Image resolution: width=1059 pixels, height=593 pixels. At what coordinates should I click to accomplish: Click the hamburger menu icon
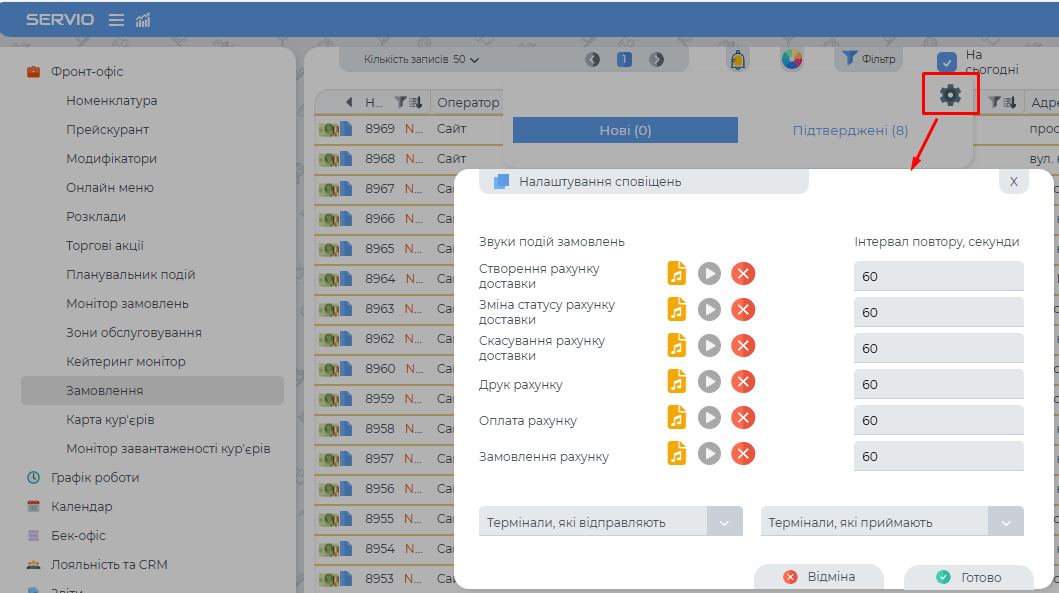(x=116, y=20)
